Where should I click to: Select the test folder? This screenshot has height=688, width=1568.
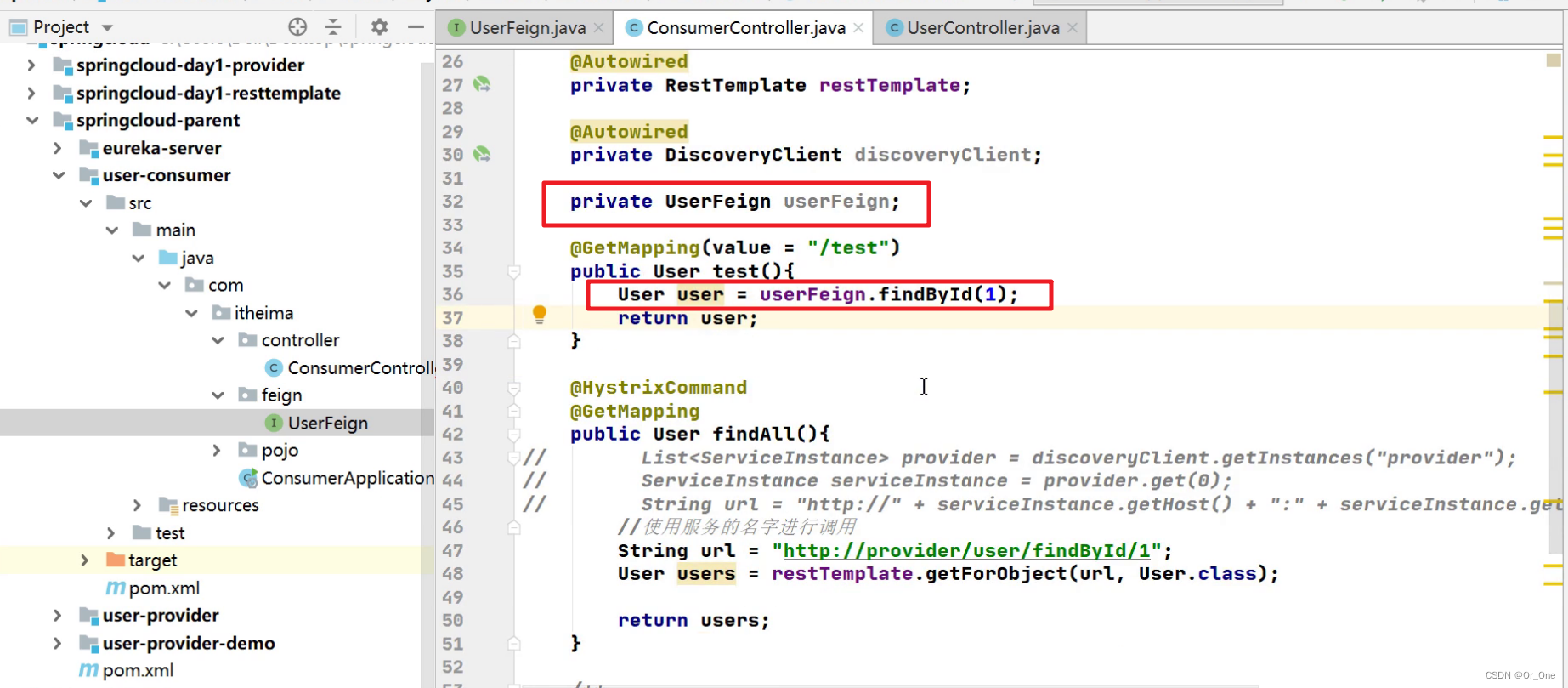pos(170,533)
